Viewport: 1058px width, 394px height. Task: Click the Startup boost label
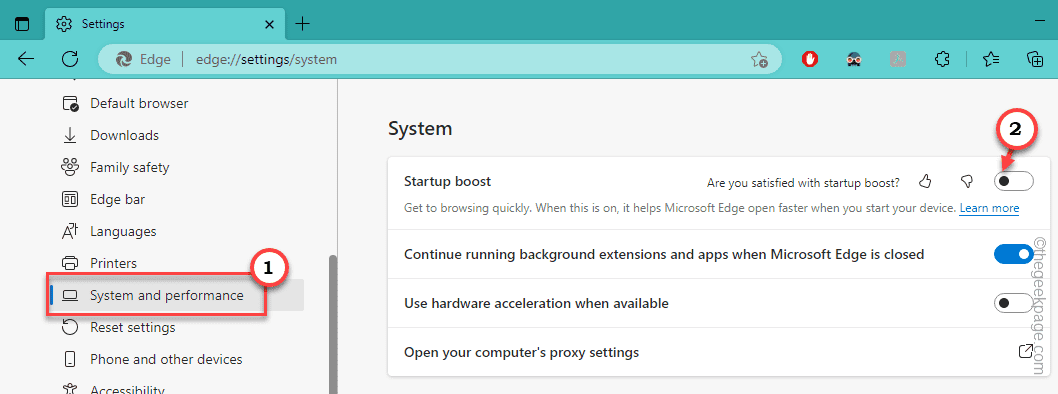447,181
